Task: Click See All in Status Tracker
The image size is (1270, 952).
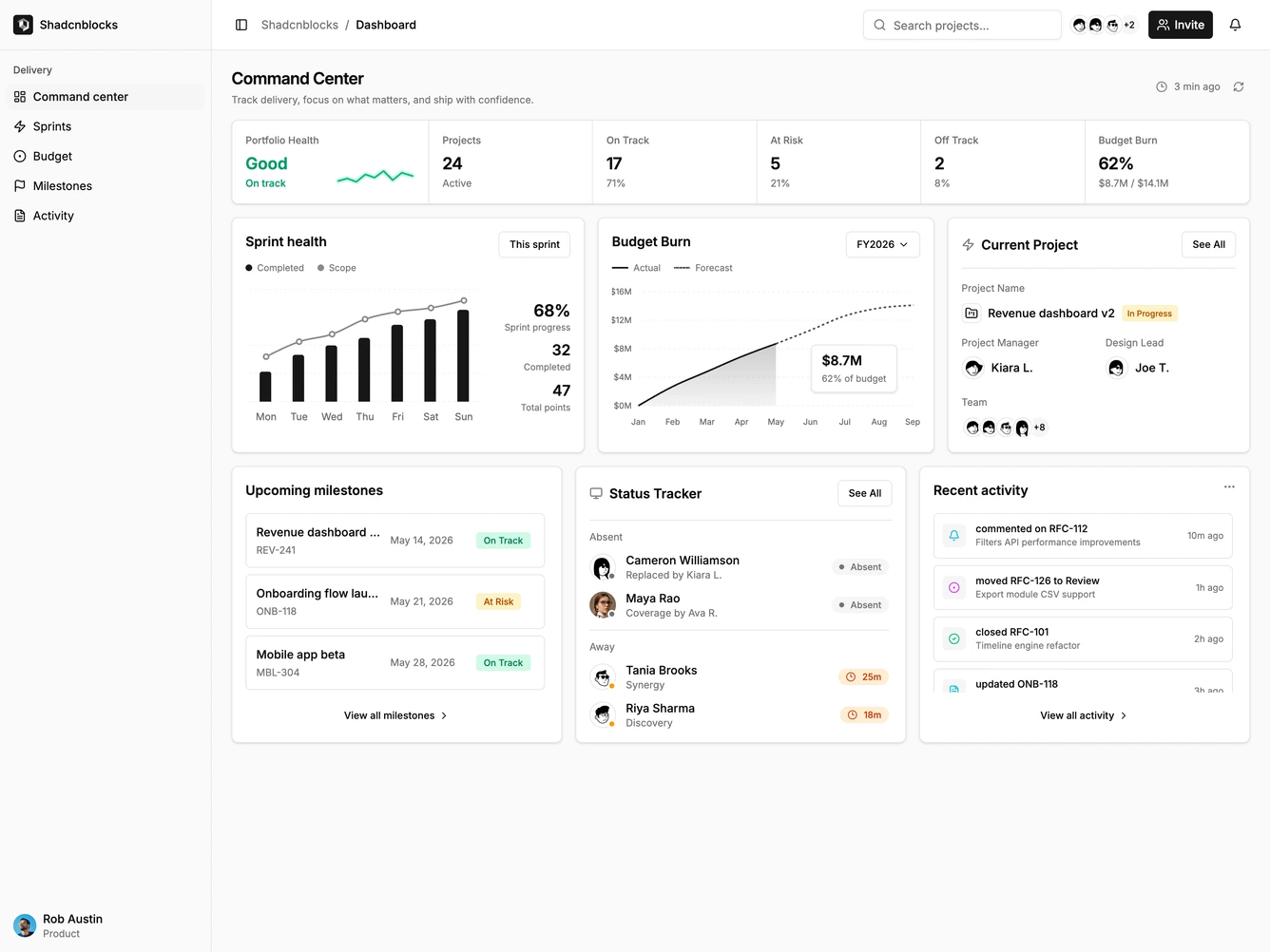Action: 865,493
